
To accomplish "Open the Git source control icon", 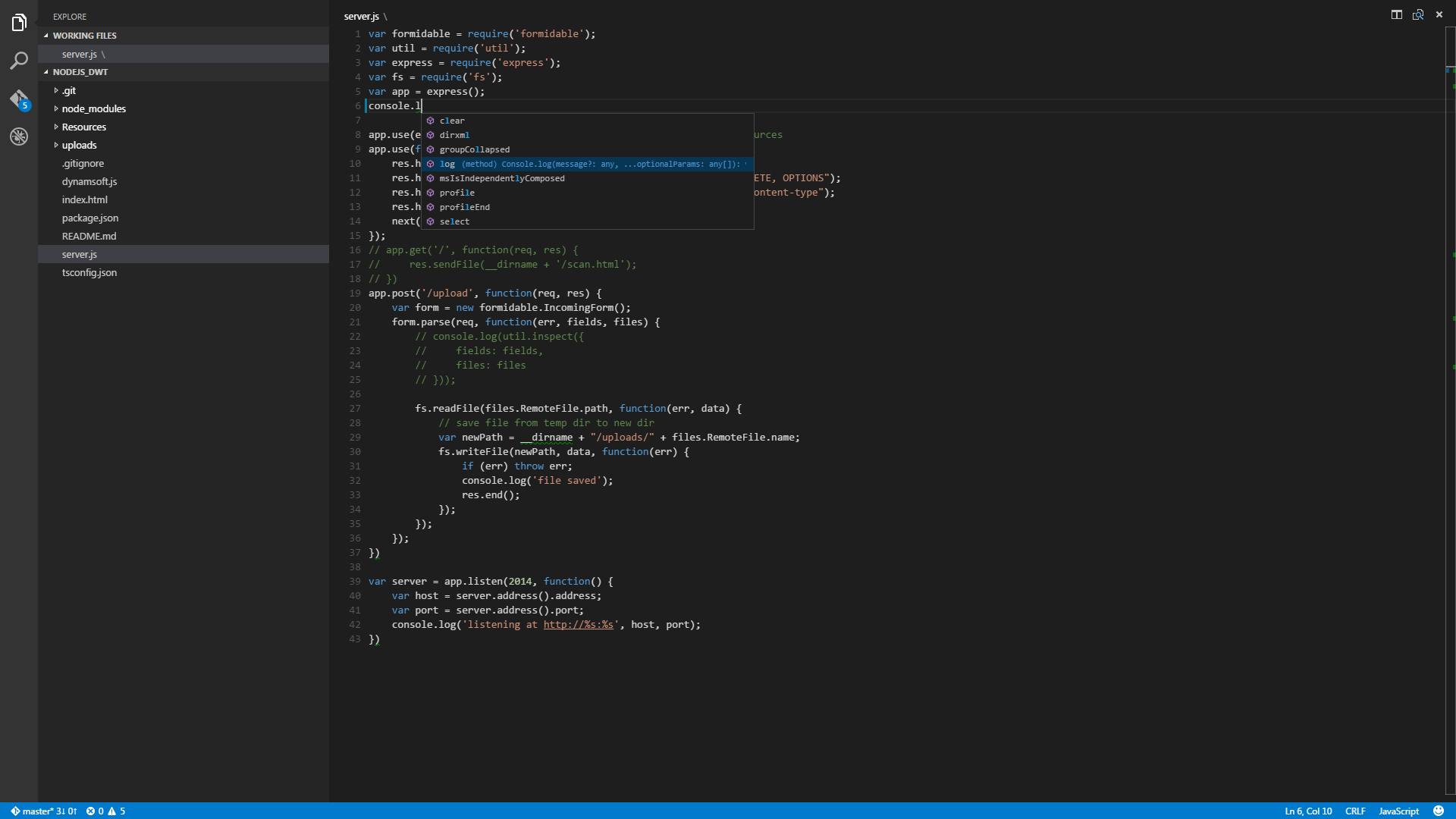I will (19, 99).
